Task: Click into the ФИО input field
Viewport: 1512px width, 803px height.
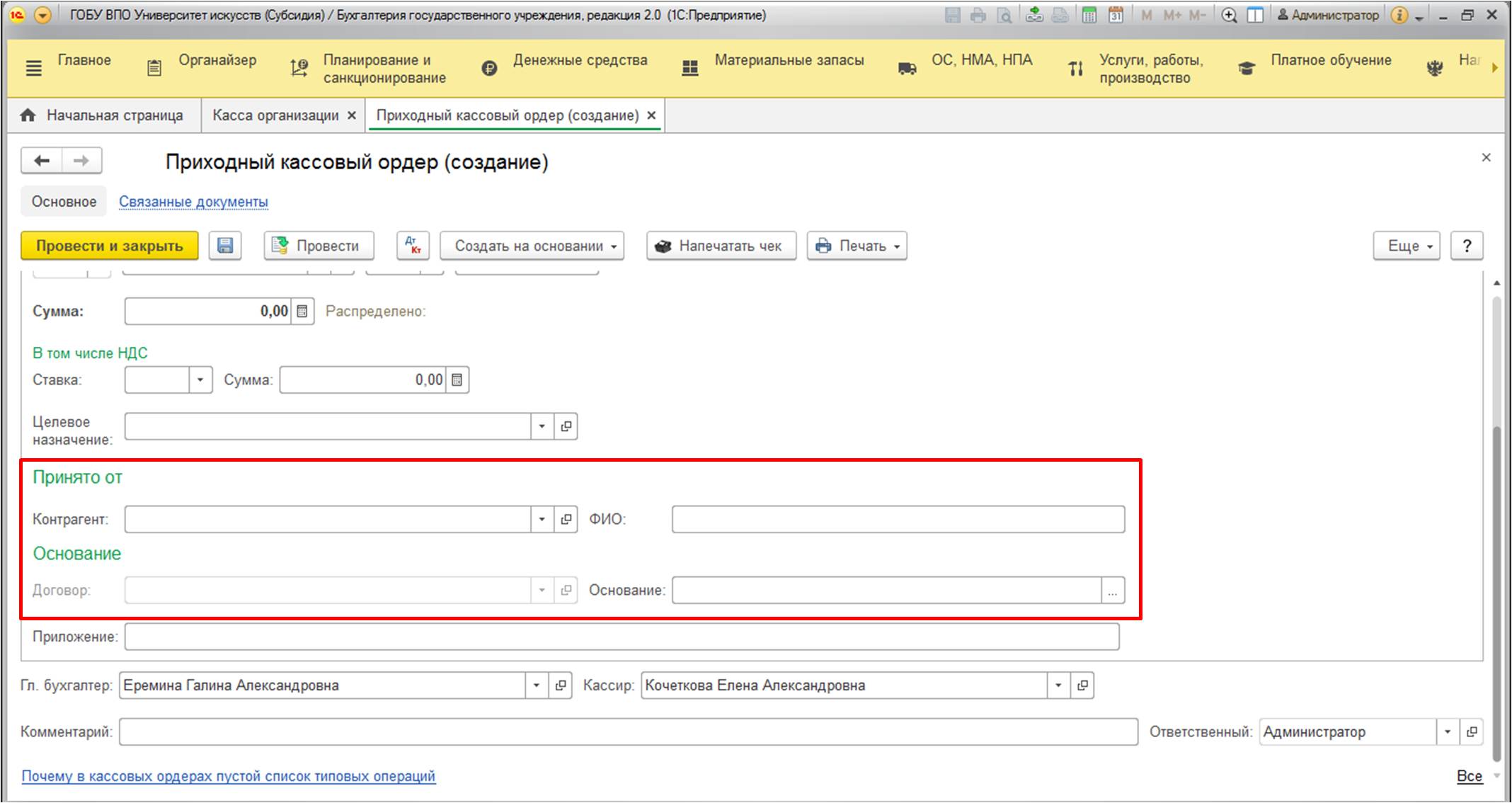Action: [898, 519]
